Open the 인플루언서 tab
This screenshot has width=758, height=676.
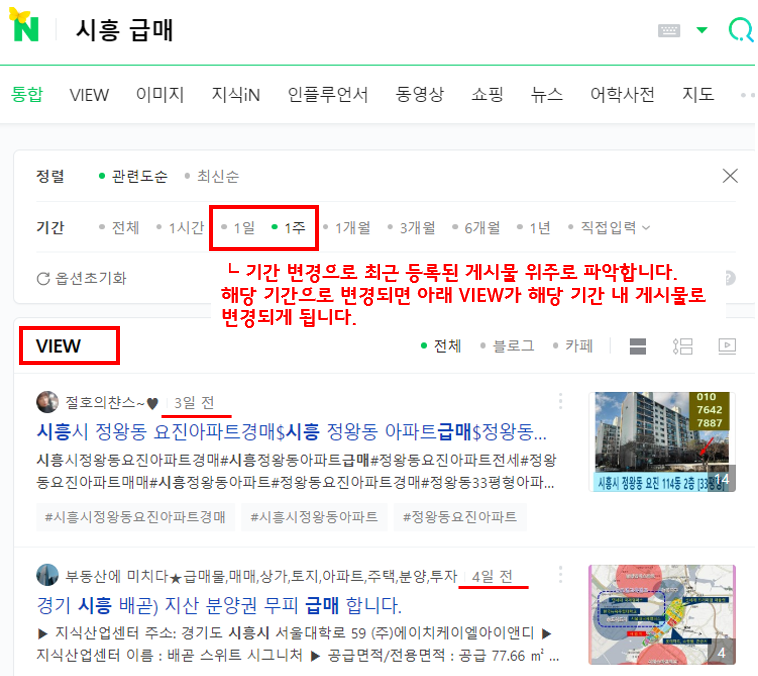point(328,94)
